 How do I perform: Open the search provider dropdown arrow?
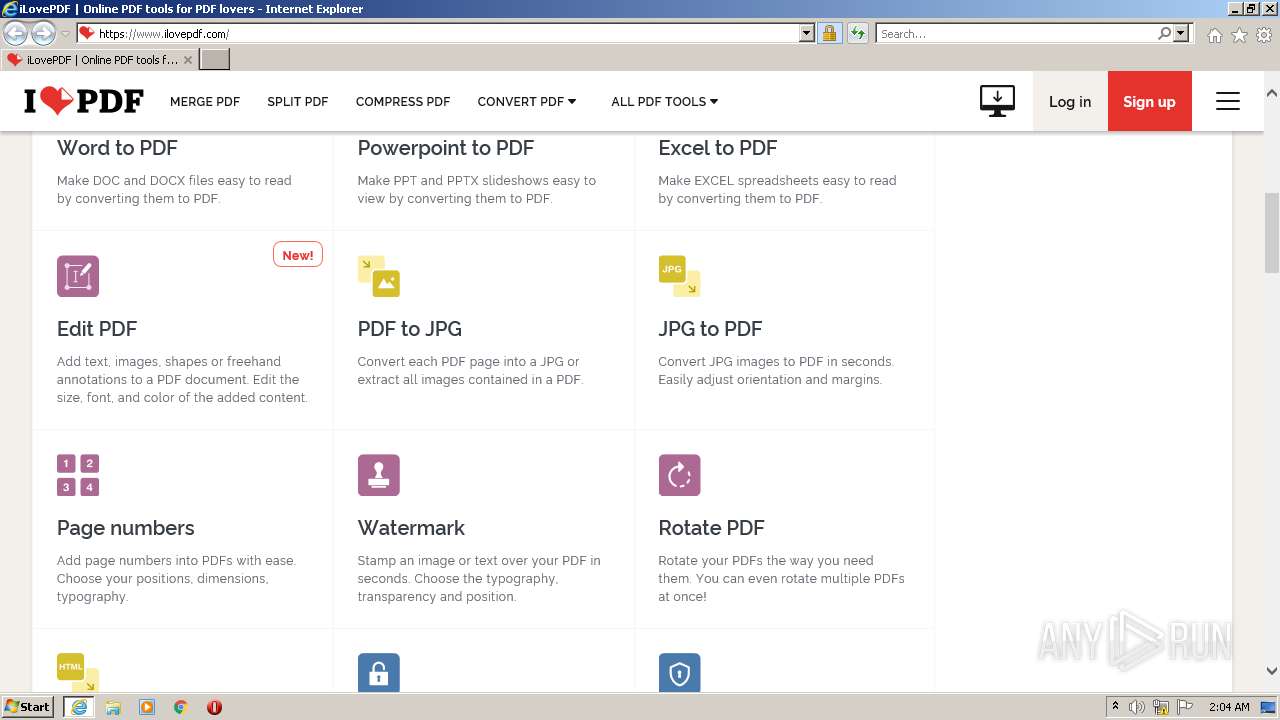(1181, 33)
